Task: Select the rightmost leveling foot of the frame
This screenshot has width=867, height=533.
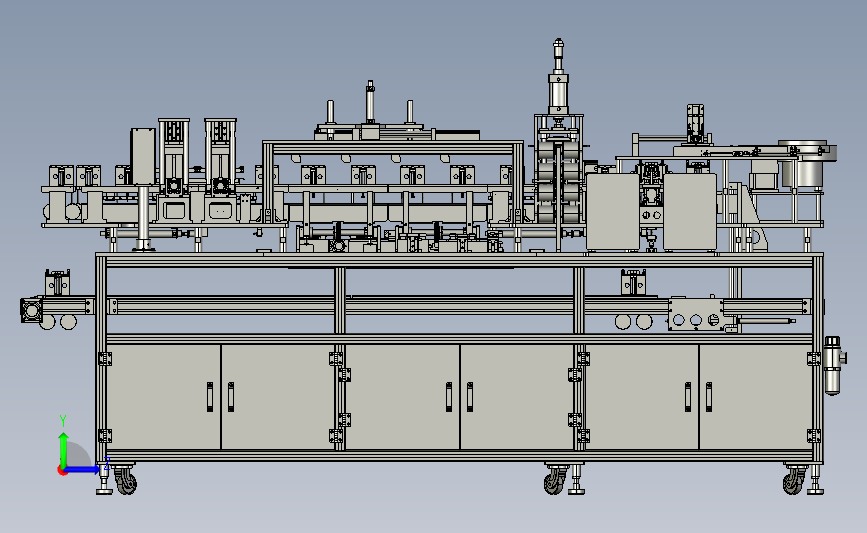Action: click(815, 480)
